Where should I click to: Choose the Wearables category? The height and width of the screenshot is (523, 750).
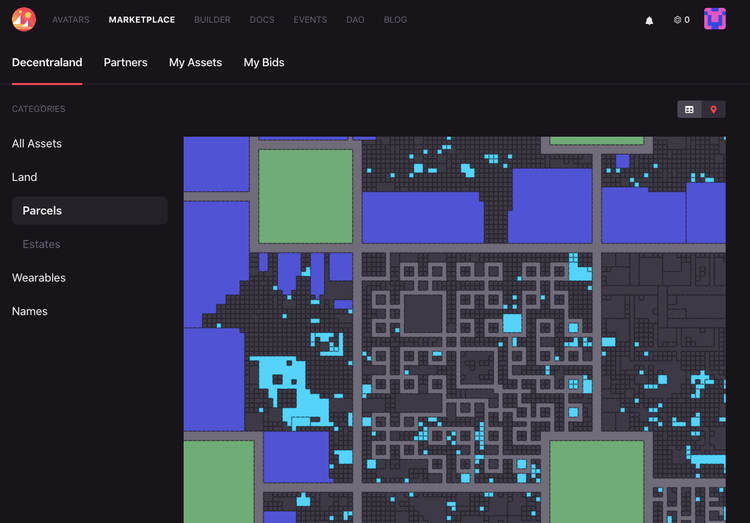point(39,278)
